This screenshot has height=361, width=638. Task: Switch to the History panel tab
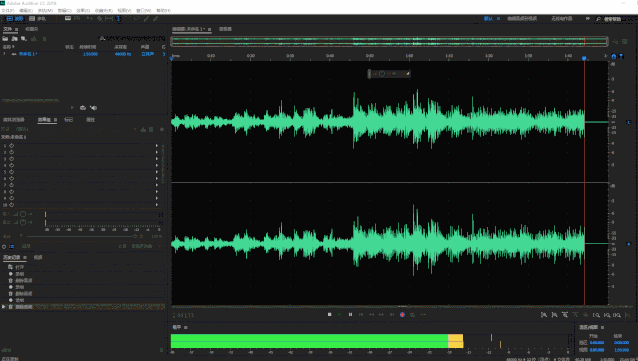coord(12,257)
